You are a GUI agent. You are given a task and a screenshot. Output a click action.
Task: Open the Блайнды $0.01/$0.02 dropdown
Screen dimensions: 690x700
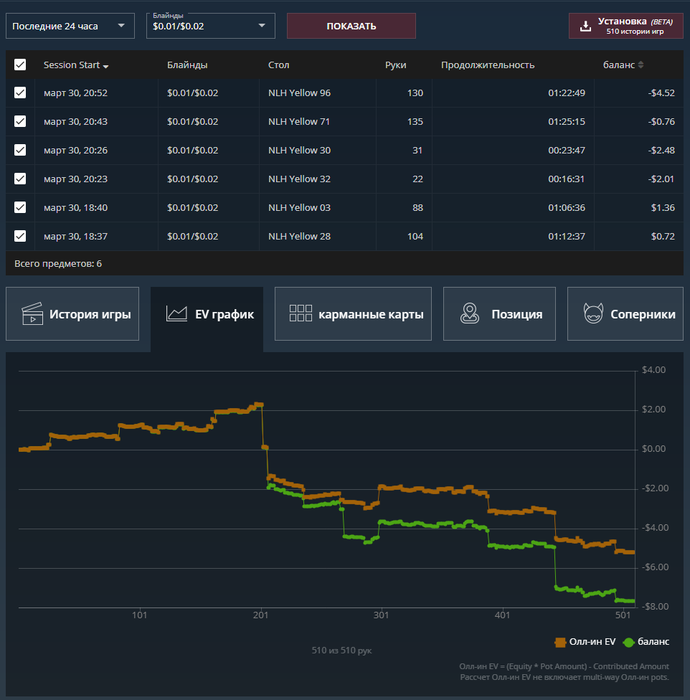[x=211, y=26]
